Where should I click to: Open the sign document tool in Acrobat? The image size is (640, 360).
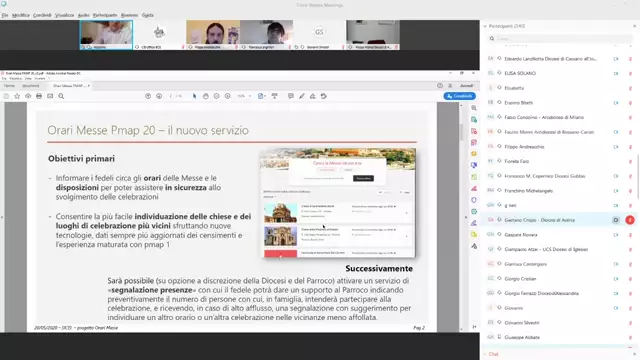tap(313, 96)
